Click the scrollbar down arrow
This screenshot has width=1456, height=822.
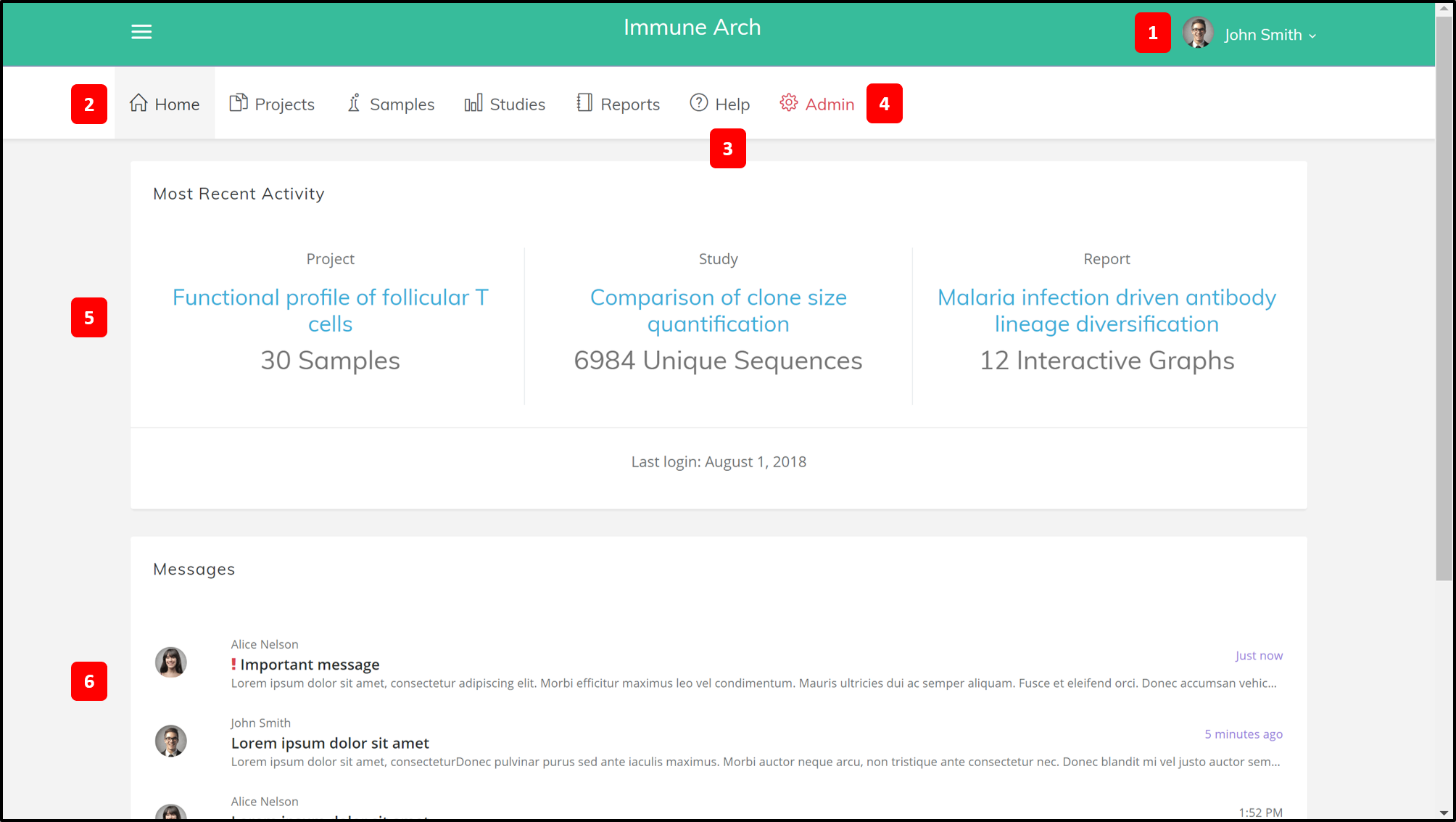pyautogui.click(x=1444, y=813)
